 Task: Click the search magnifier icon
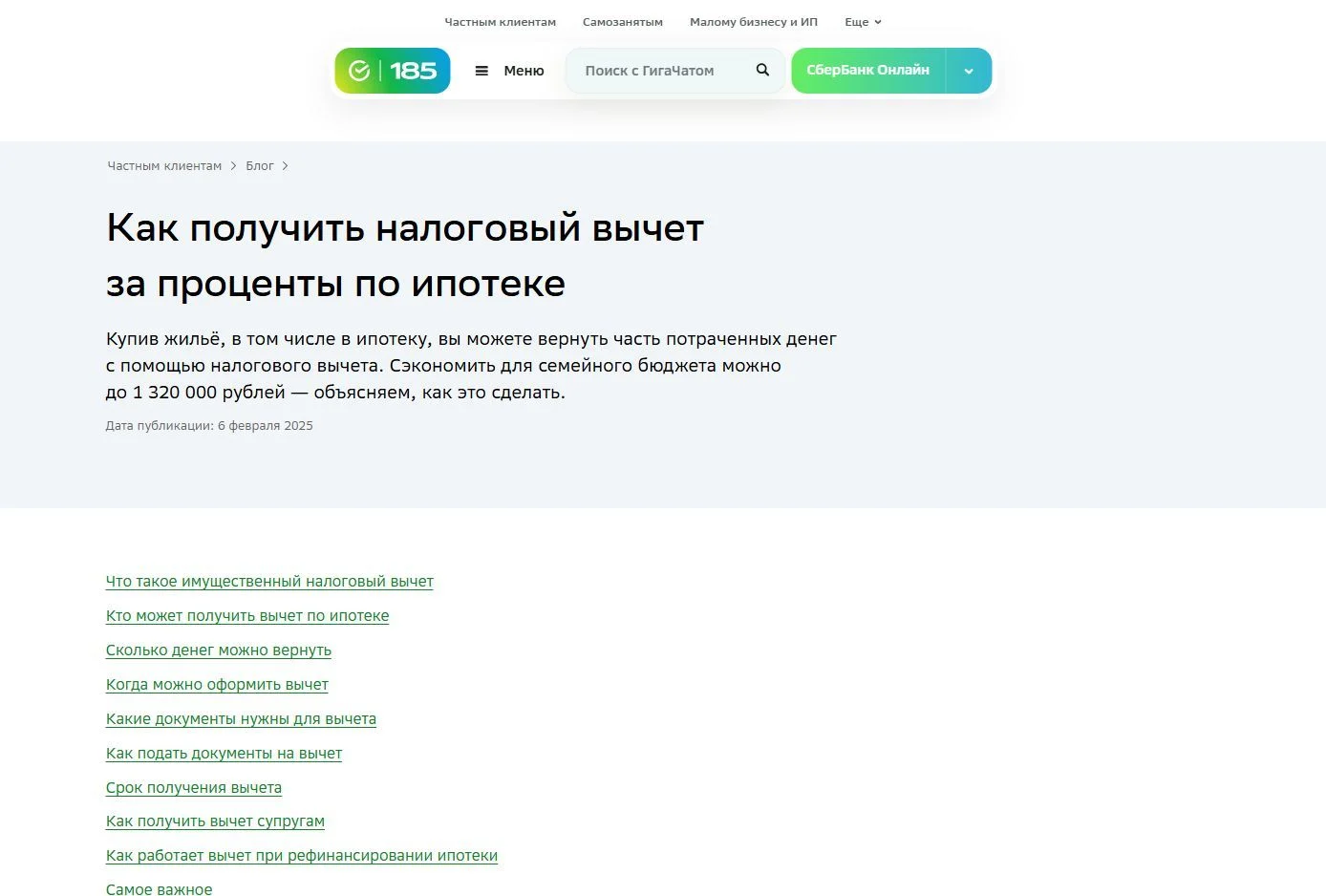pos(762,70)
